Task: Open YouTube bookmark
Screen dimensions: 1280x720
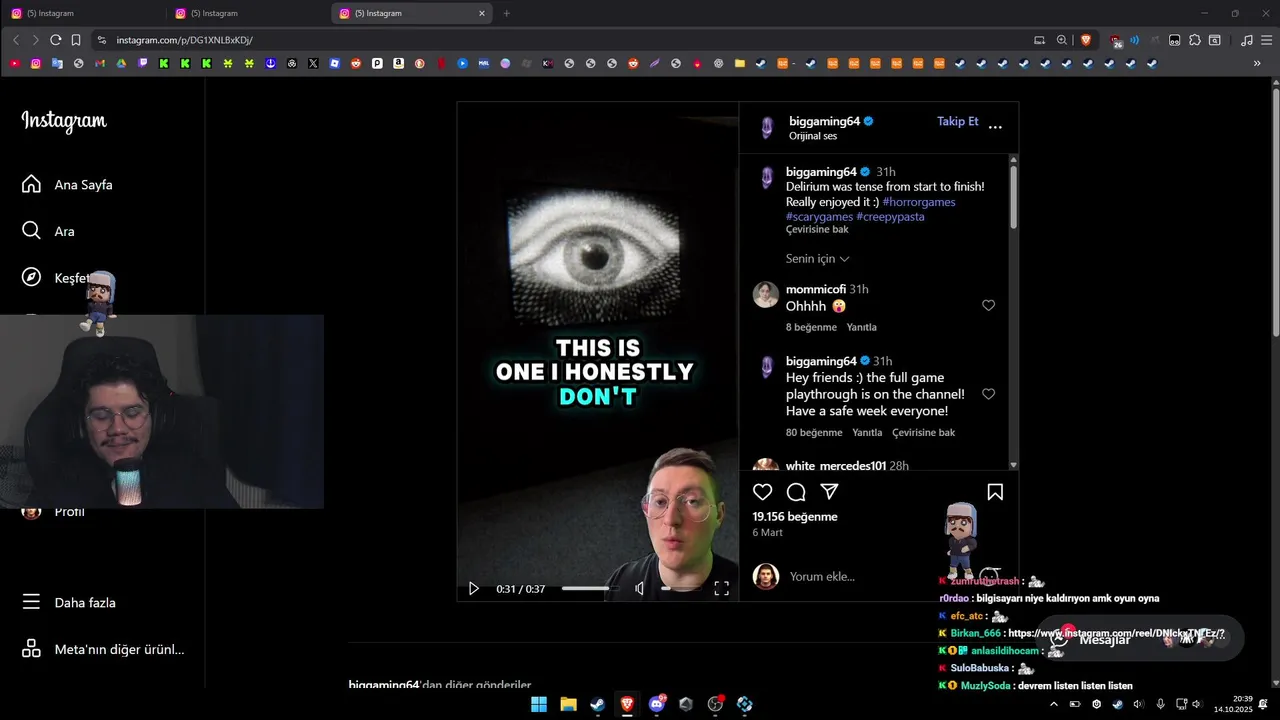Action: point(14,63)
